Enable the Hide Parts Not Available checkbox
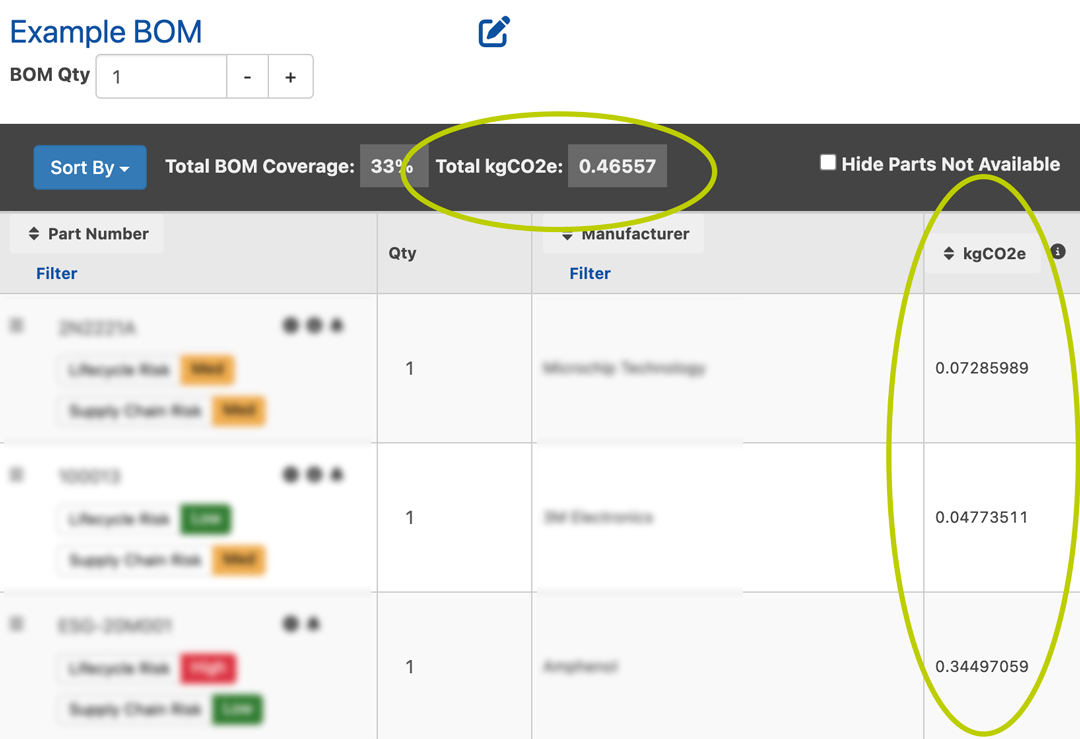 tap(828, 163)
